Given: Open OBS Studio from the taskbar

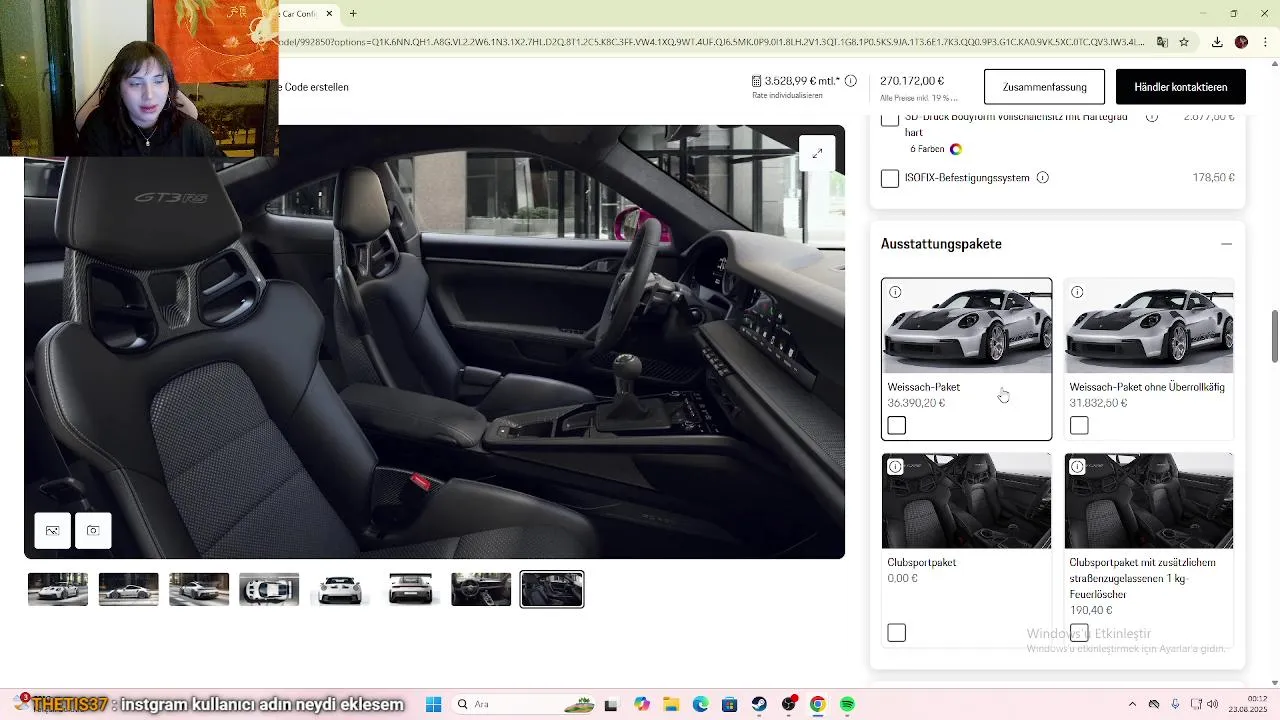Looking at the screenshot, I should [x=789, y=704].
